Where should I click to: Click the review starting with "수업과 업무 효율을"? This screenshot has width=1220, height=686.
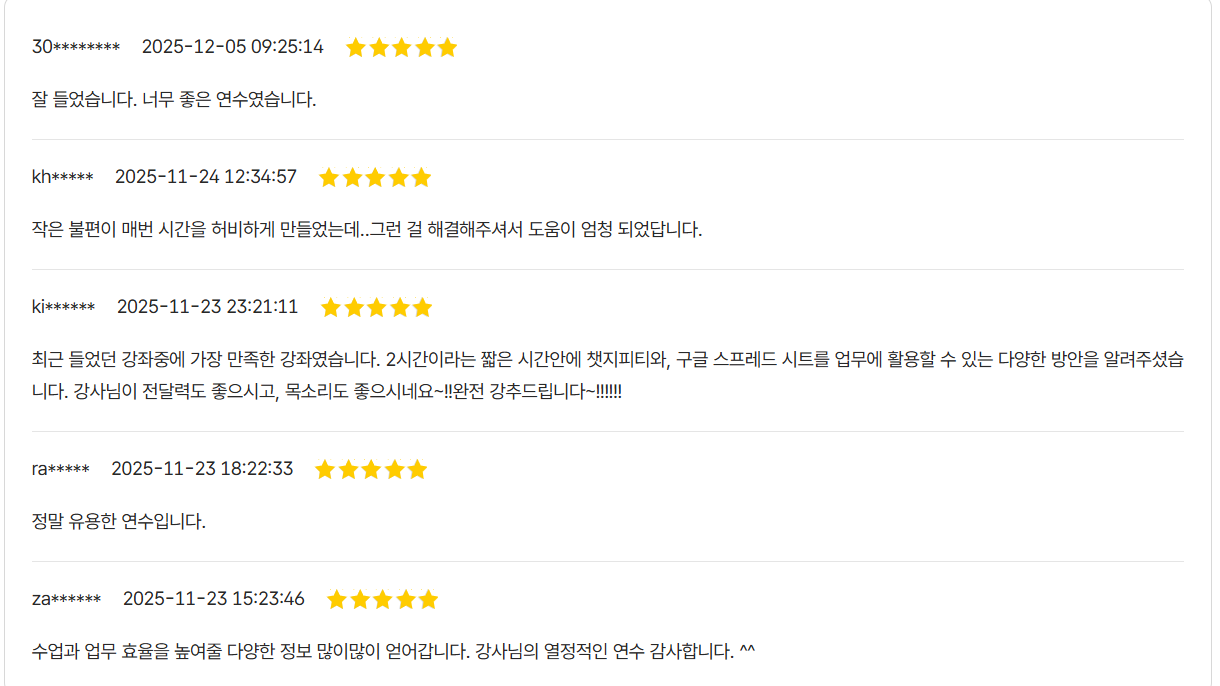point(393,651)
